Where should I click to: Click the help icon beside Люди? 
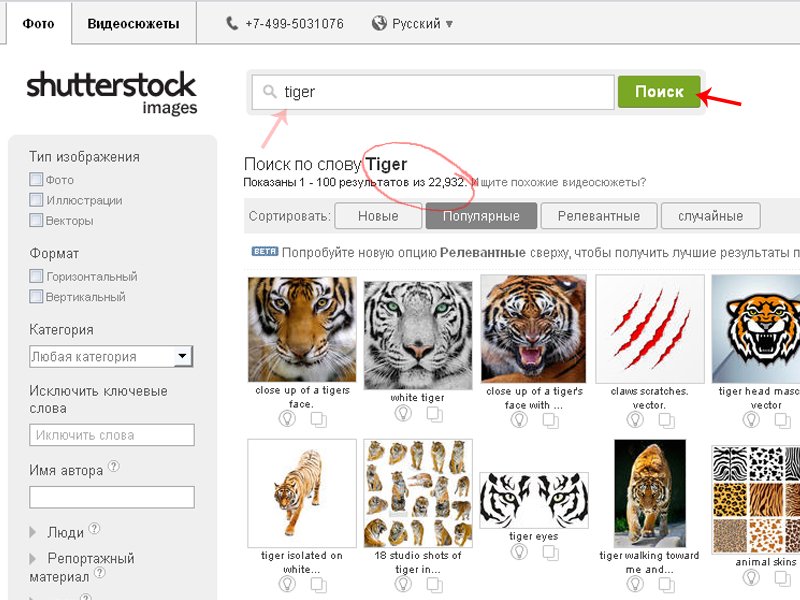click(x=95, y=530)
